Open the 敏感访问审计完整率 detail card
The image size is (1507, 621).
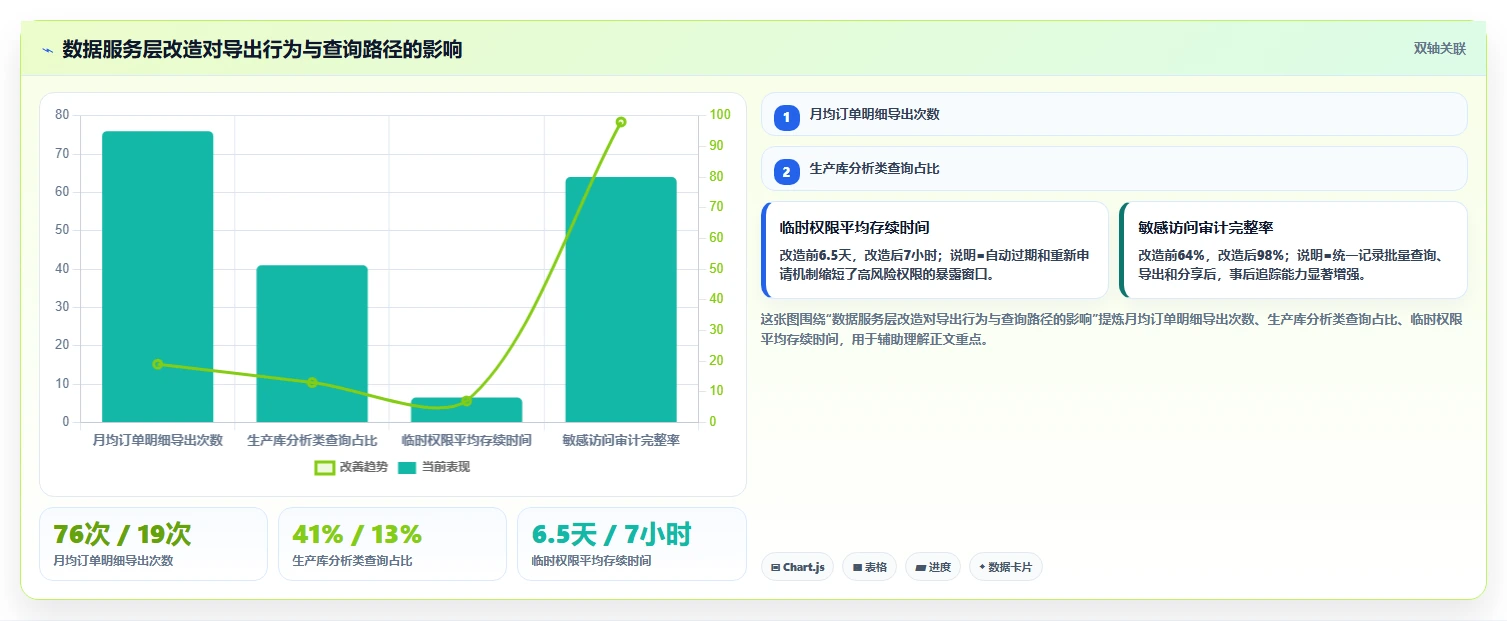pos(1293,250)
